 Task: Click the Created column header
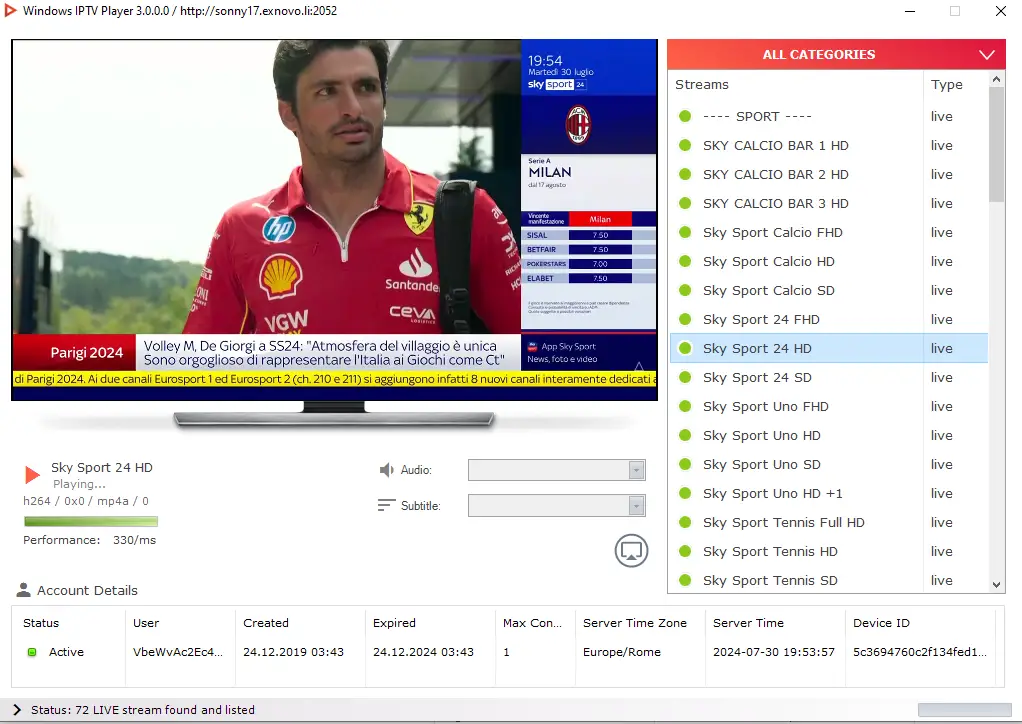pos(266,623)
